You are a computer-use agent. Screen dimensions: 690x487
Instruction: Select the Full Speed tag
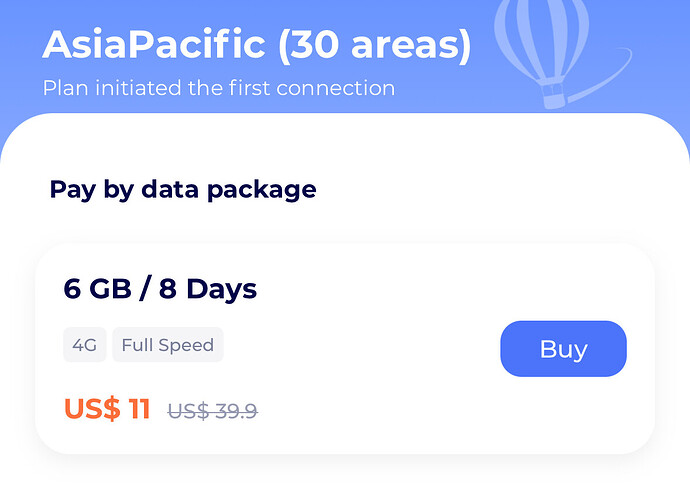click(x=167, y=345)
